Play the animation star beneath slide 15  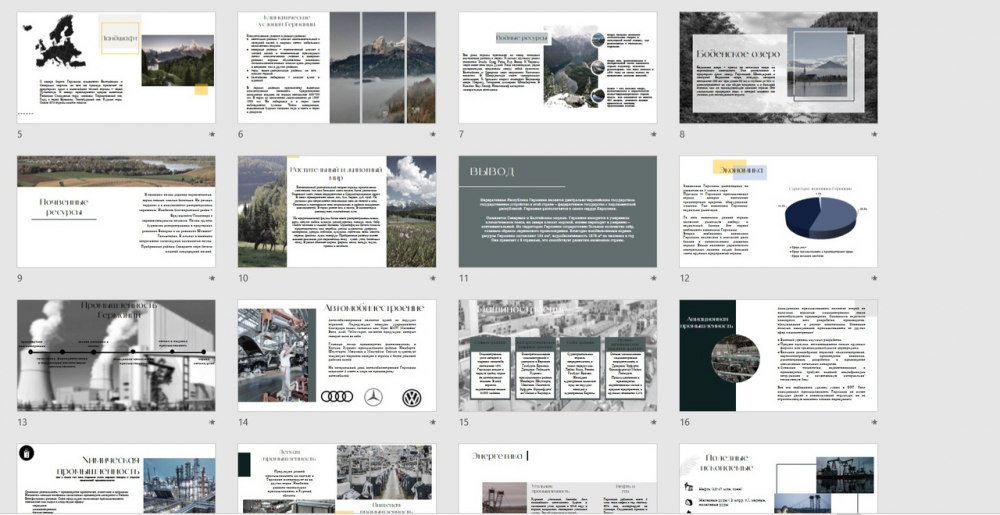tap(653, 423)
